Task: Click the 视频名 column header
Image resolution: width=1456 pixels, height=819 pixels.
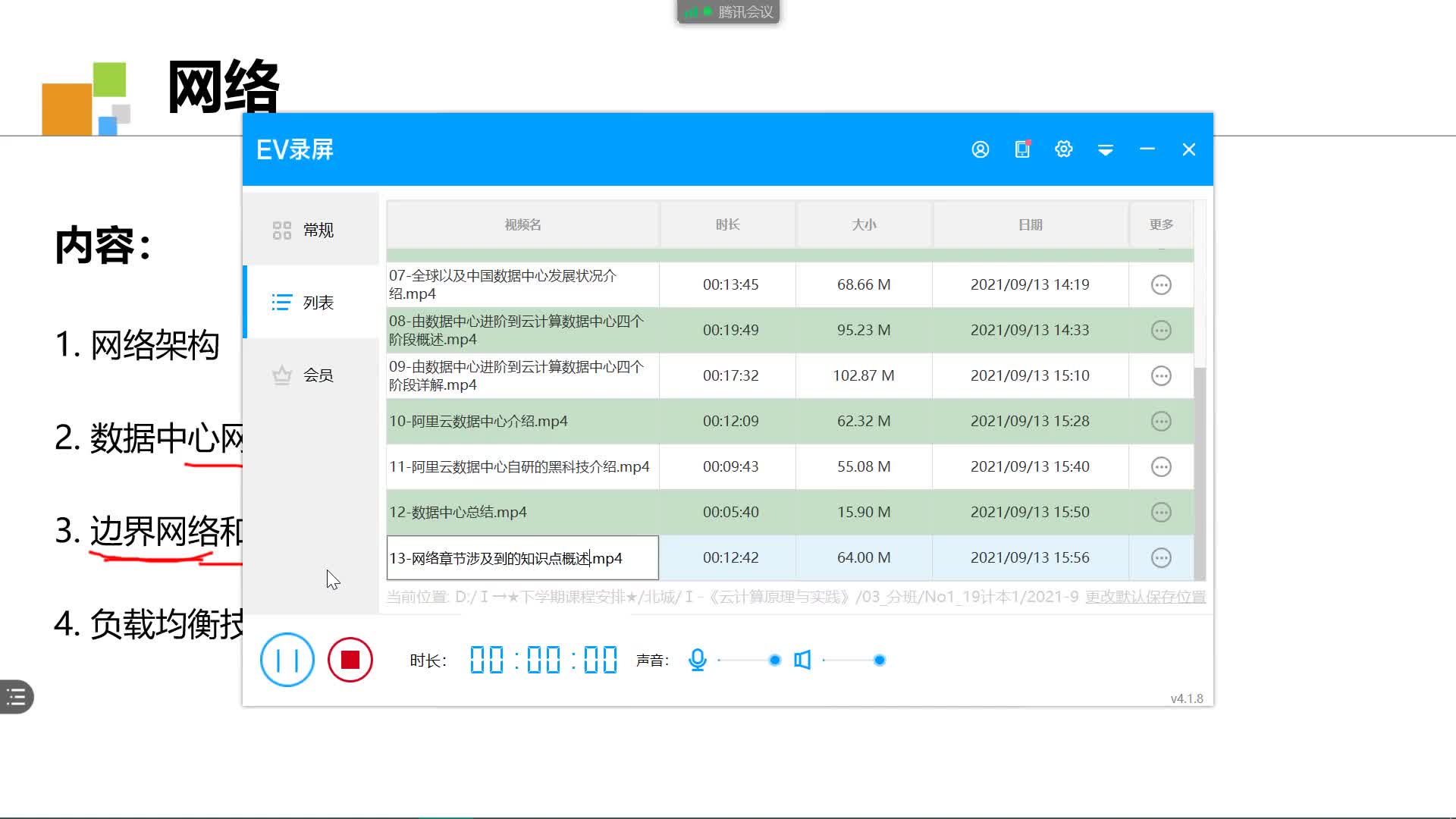Action: point(522,224)
